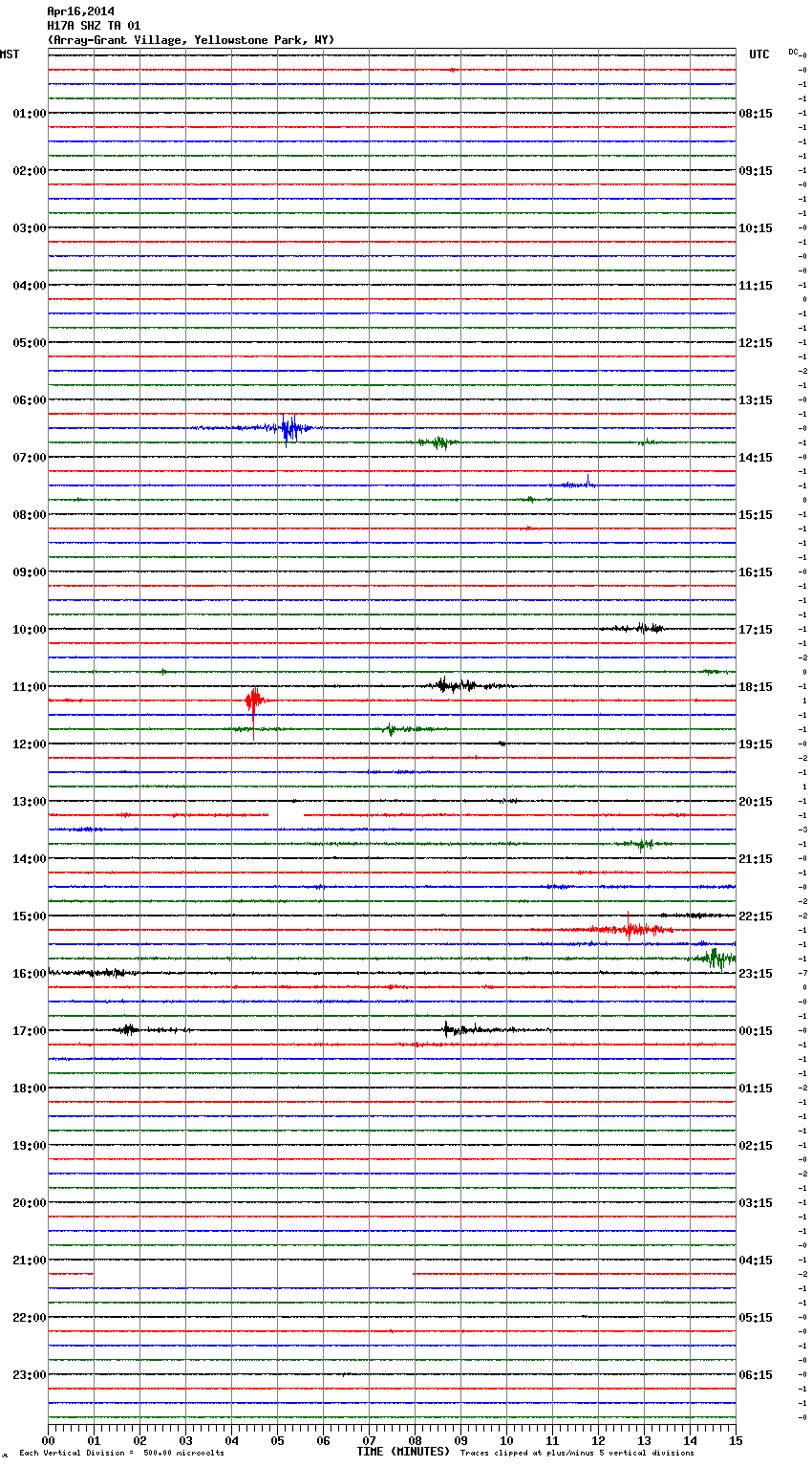Select the 21:00 MST time label
This screenshot has width=812, height=1466.
[x=30, y=1261]
